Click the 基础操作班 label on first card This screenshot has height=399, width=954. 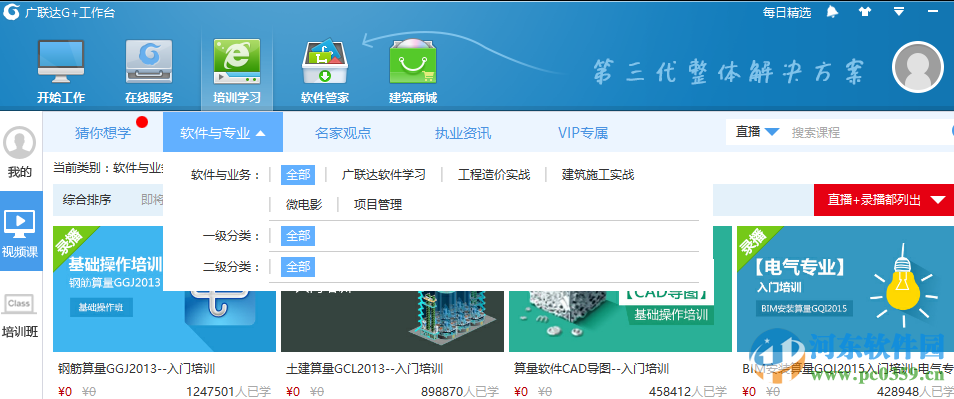point(100,308)
